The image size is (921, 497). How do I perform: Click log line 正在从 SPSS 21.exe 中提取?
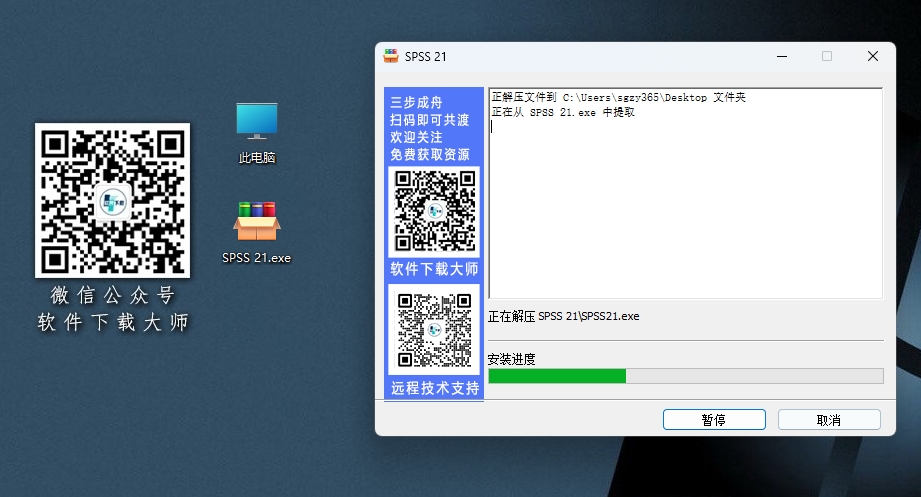click(563, 112)
